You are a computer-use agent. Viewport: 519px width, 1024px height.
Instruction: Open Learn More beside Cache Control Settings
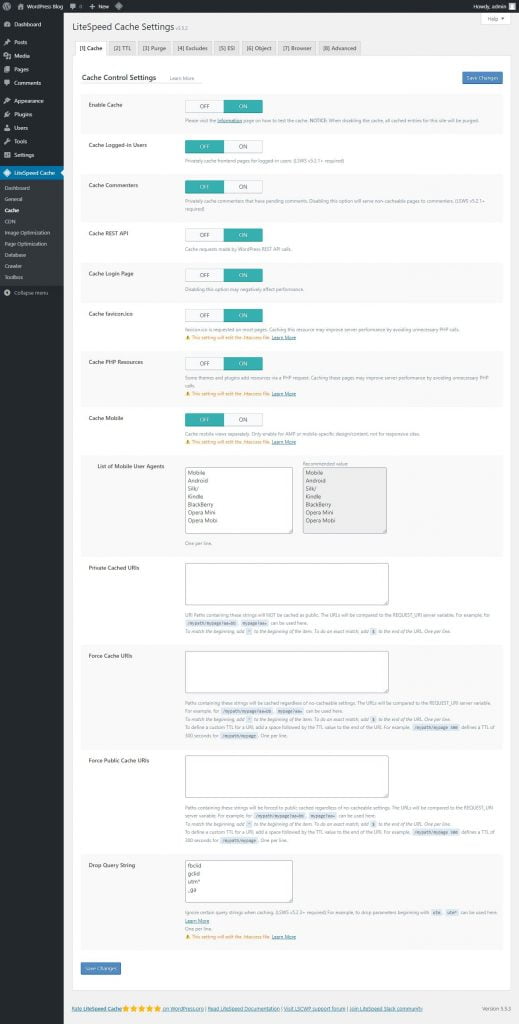point(182,78)
